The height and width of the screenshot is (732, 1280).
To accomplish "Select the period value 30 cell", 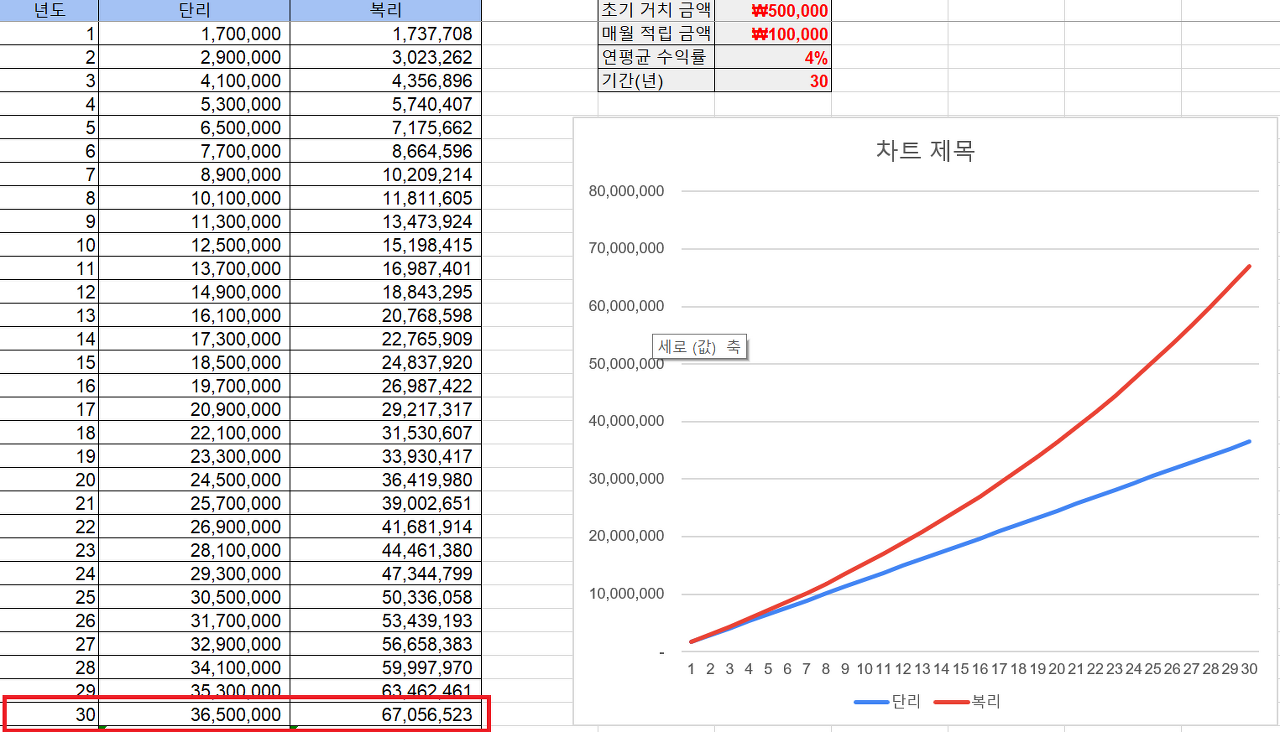I will tap(773, 80).
